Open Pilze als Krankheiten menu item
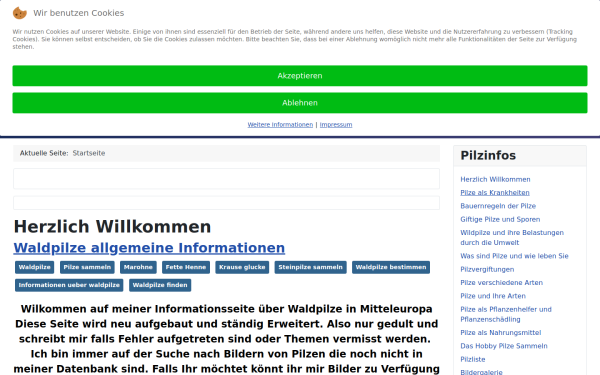 pos(495,193)
